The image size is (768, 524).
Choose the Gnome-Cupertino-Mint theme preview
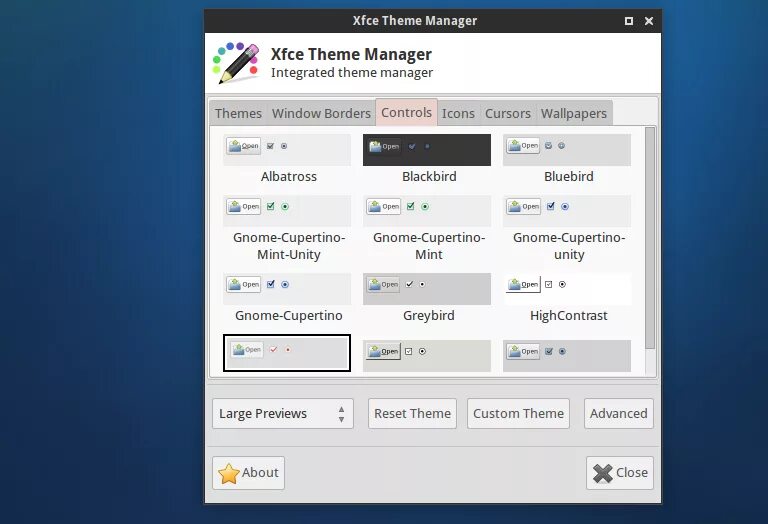point(427,211)
